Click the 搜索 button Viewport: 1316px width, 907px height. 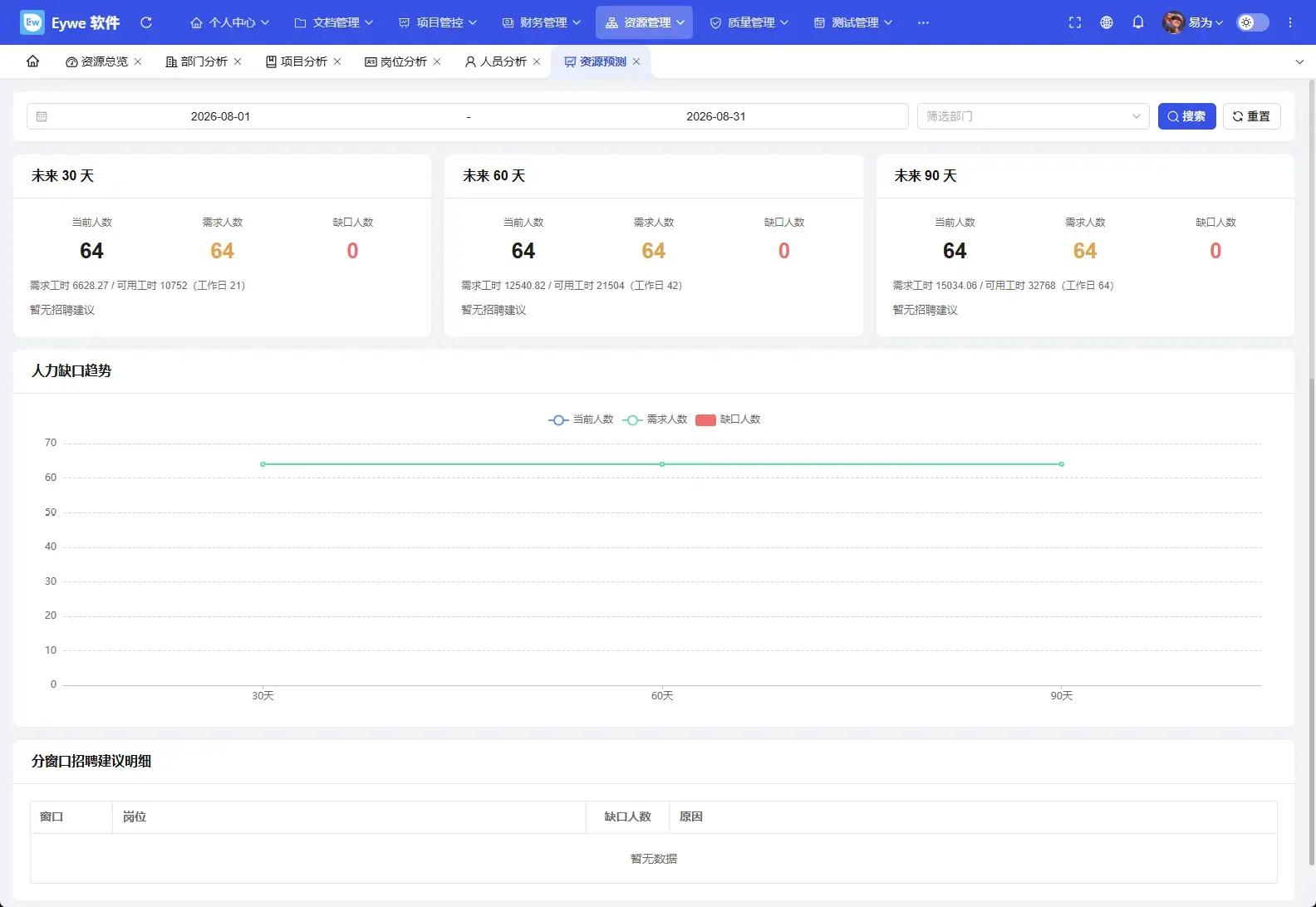[x=1186, y=116]
